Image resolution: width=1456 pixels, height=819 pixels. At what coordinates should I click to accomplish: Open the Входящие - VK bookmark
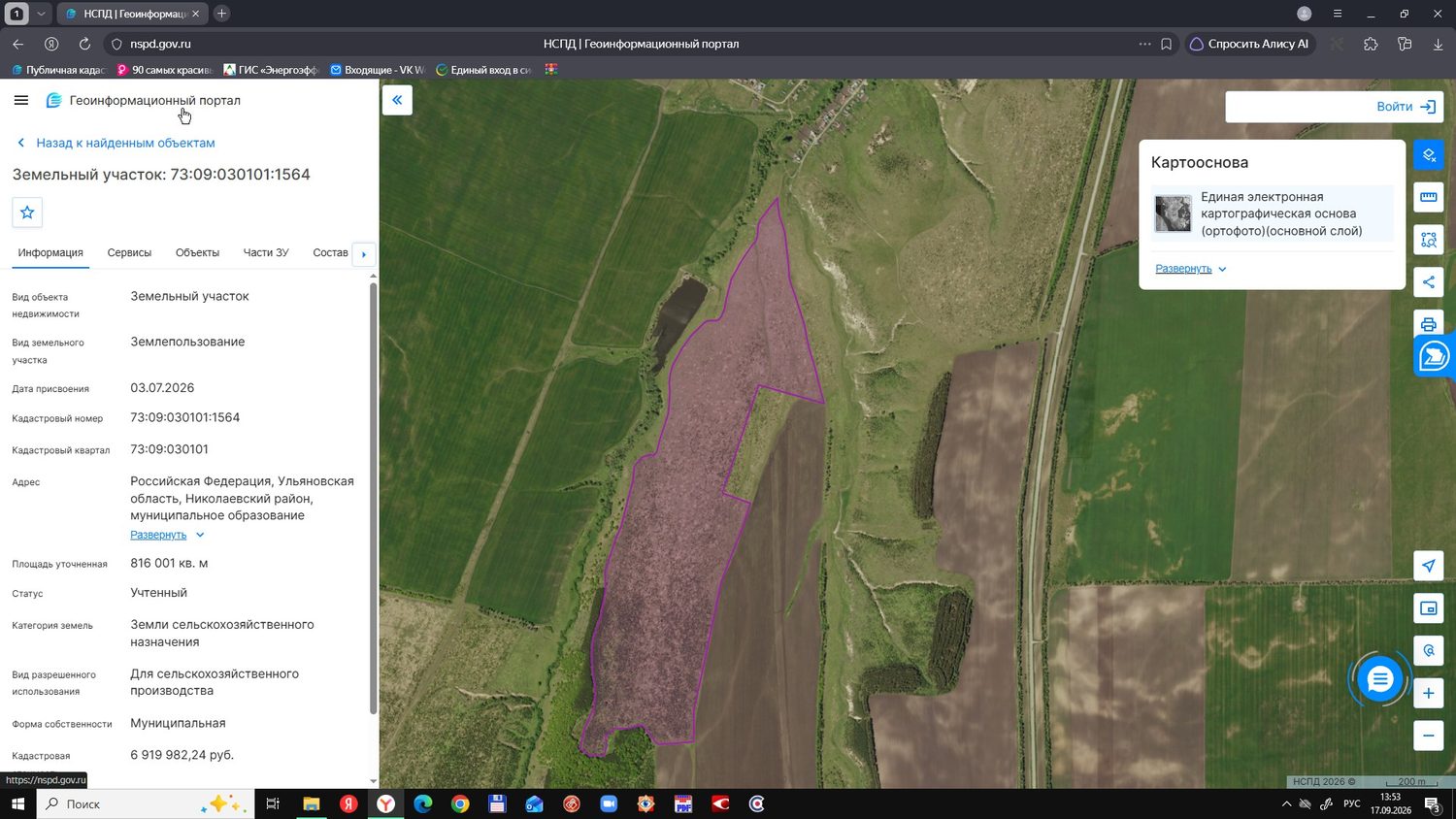click(378, 70)
